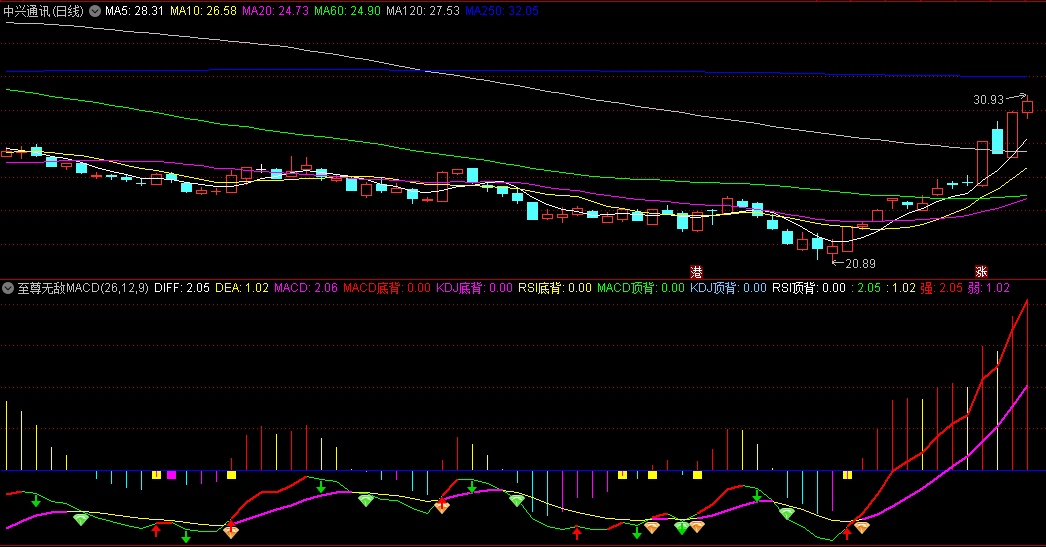Image resolution: width=1046 pixels, height=547 pixels.
Task: Open the dropdown icon beside 中兴通讯(日线) title
Action: 95,11
